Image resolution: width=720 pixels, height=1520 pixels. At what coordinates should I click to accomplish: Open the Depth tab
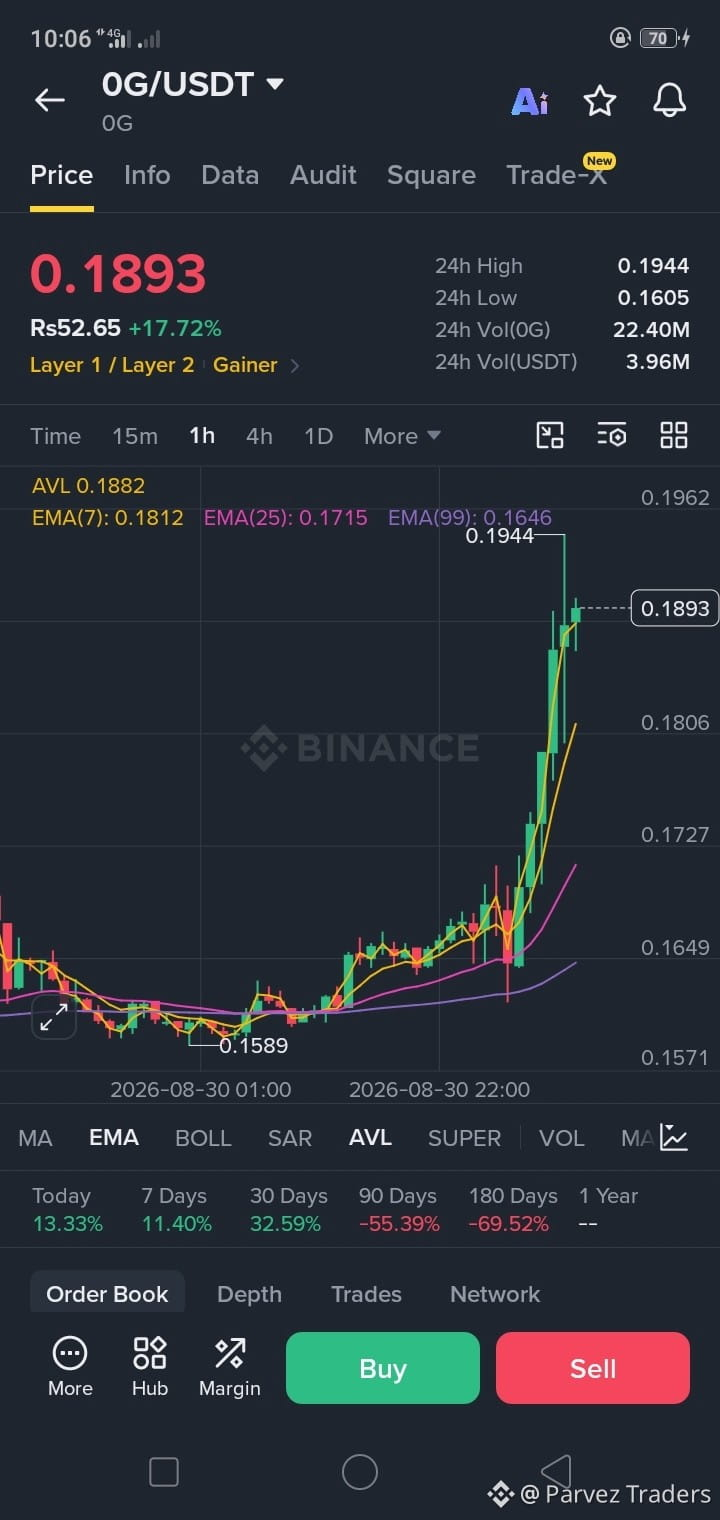pyautogui.click(x=249, y=1294)
